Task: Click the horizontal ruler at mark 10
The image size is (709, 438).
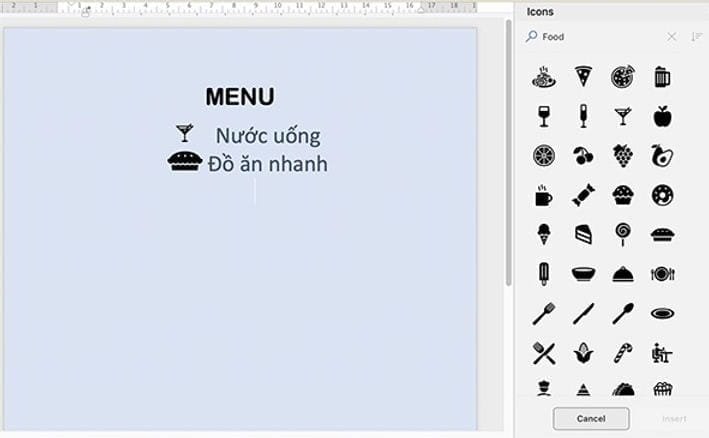Action: coord(278,5)
